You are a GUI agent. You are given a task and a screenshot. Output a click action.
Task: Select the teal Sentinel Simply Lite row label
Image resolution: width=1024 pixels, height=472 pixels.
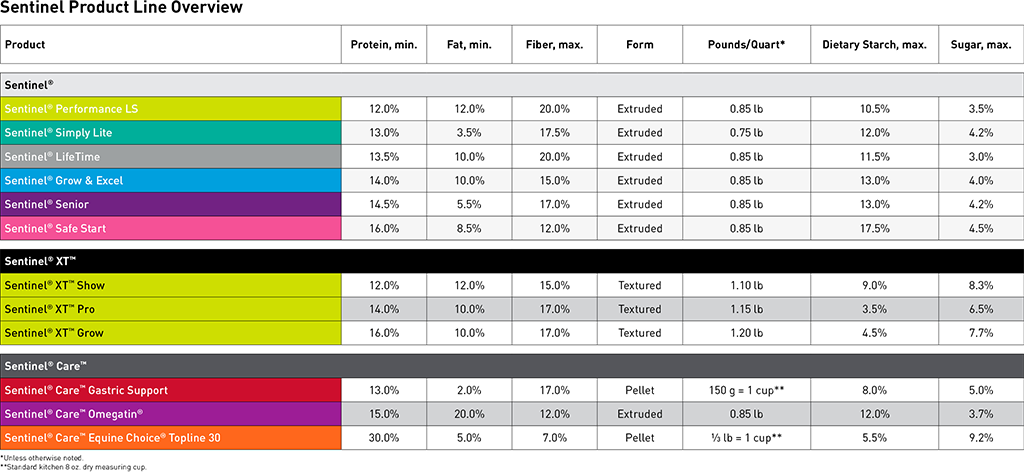(171, 132)
